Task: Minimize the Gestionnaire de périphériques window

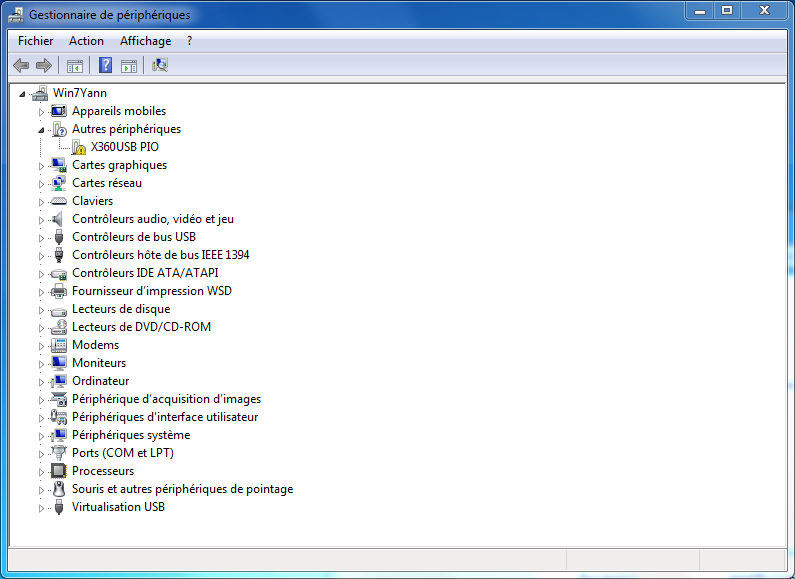Action: [700, 11]
